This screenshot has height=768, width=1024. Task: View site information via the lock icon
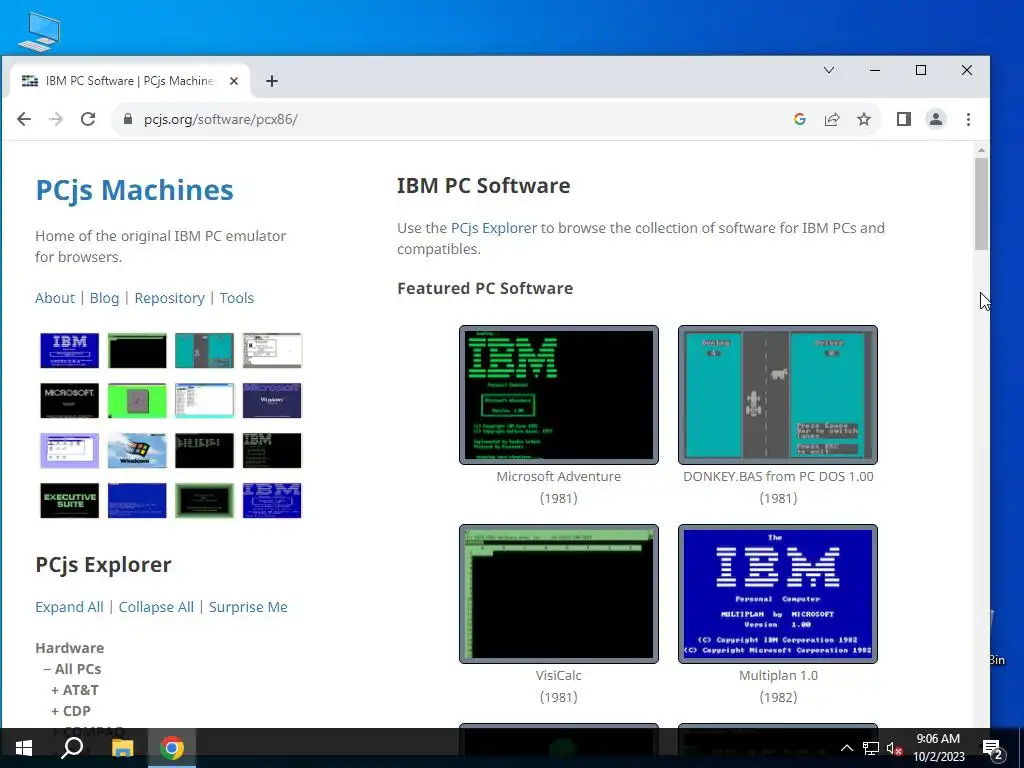(128, 120)
